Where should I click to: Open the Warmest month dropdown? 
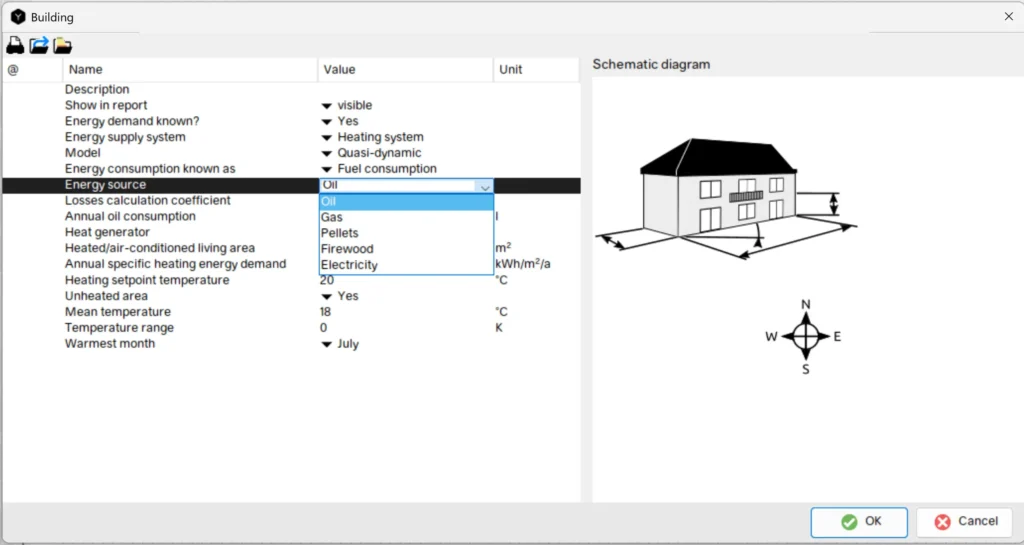pos(327,345)
